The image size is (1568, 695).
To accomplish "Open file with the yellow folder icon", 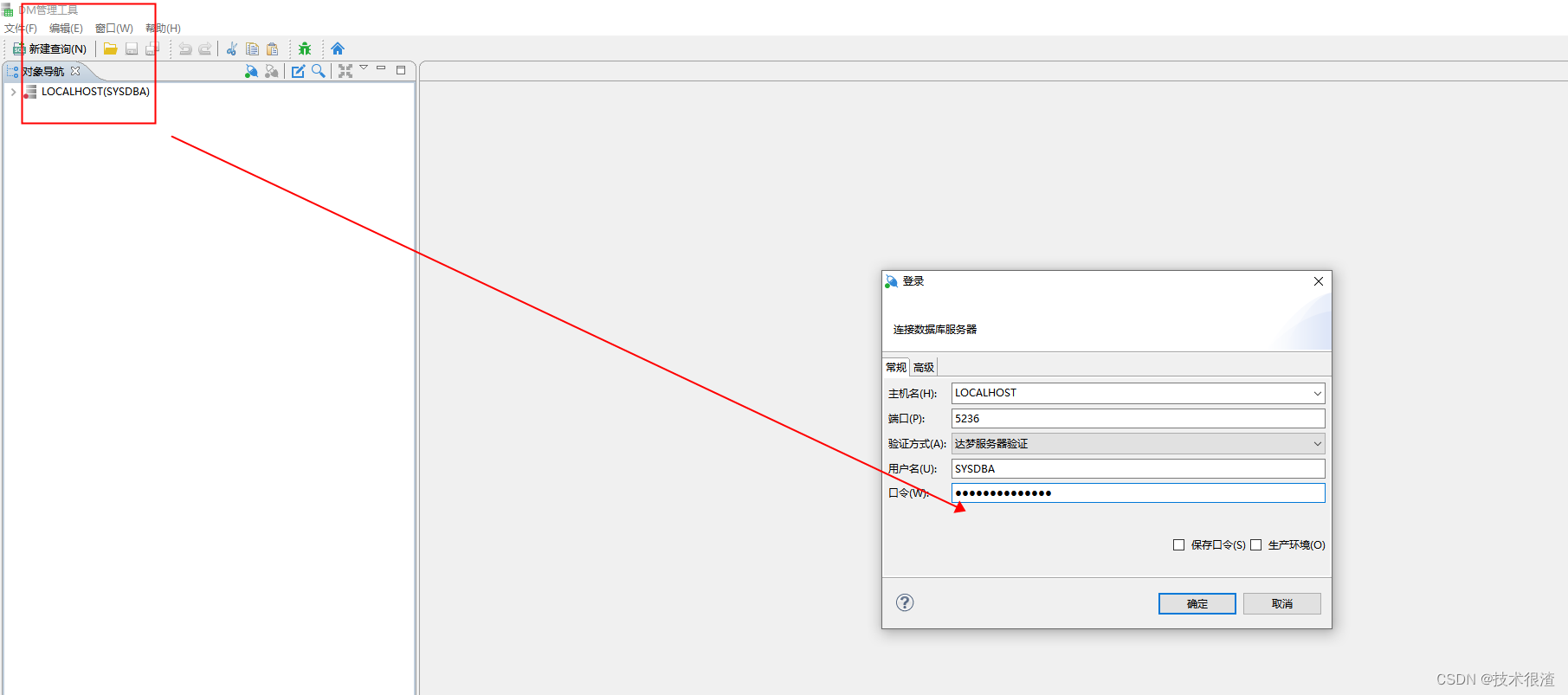I will coord(110,48).
